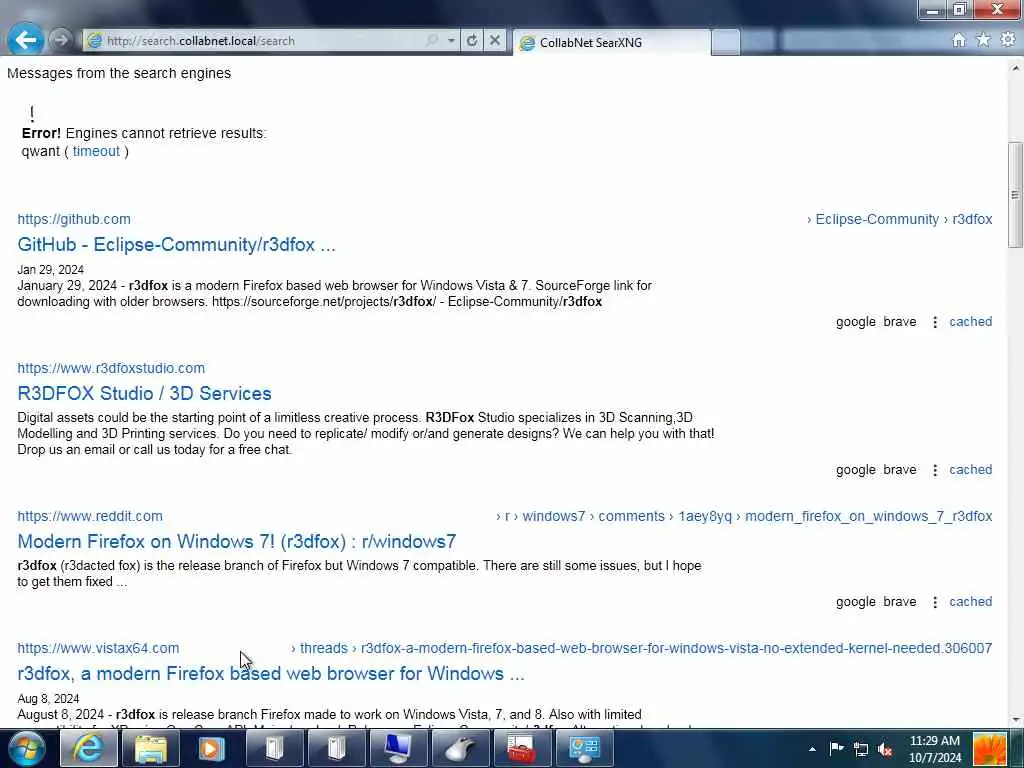1024x768 pixels.
Task: Click the search magnifier in address bar
Action: pyautogui.click(x=432, y=40)
